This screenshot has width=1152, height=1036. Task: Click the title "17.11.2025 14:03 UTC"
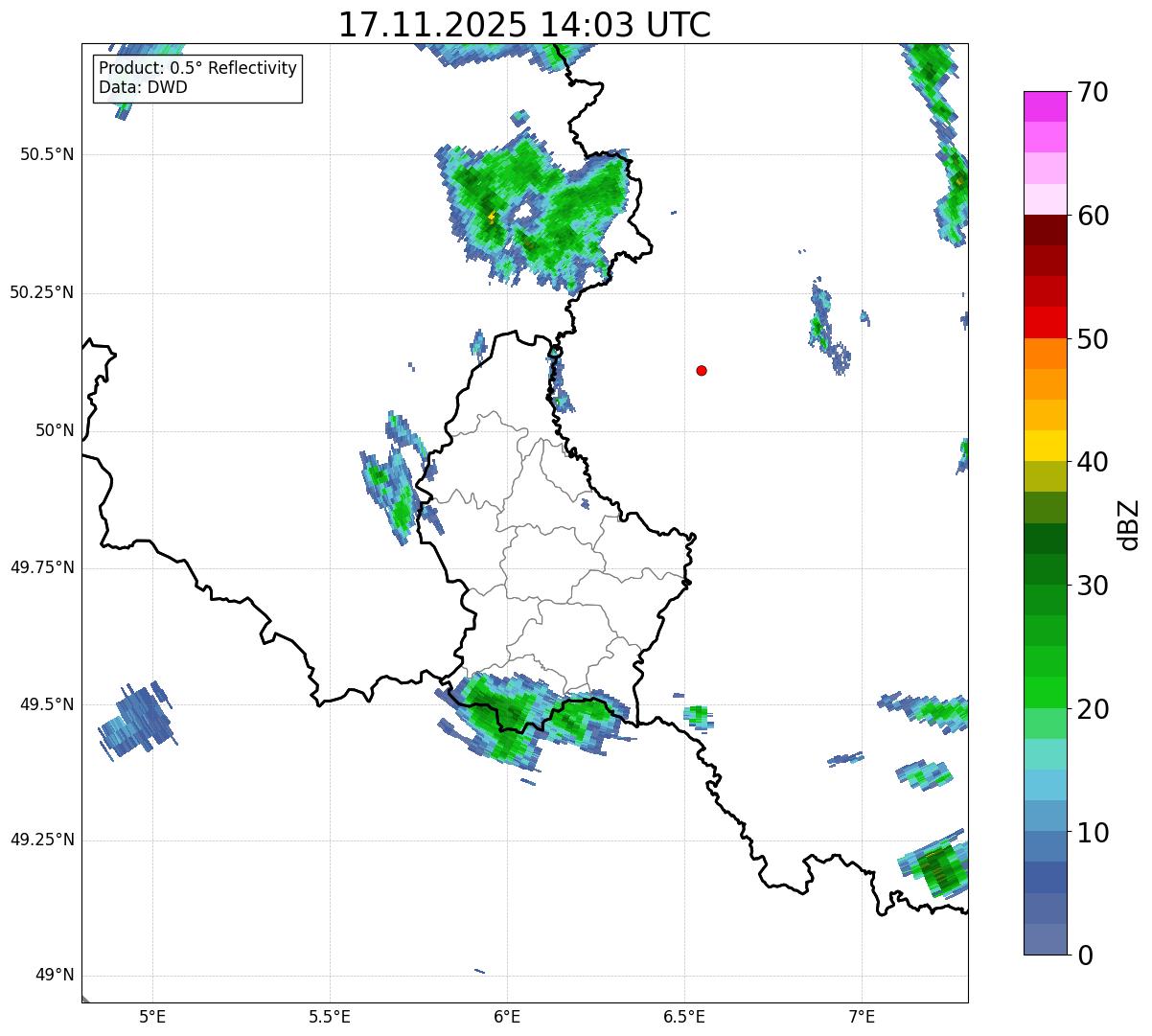(524, 24)
